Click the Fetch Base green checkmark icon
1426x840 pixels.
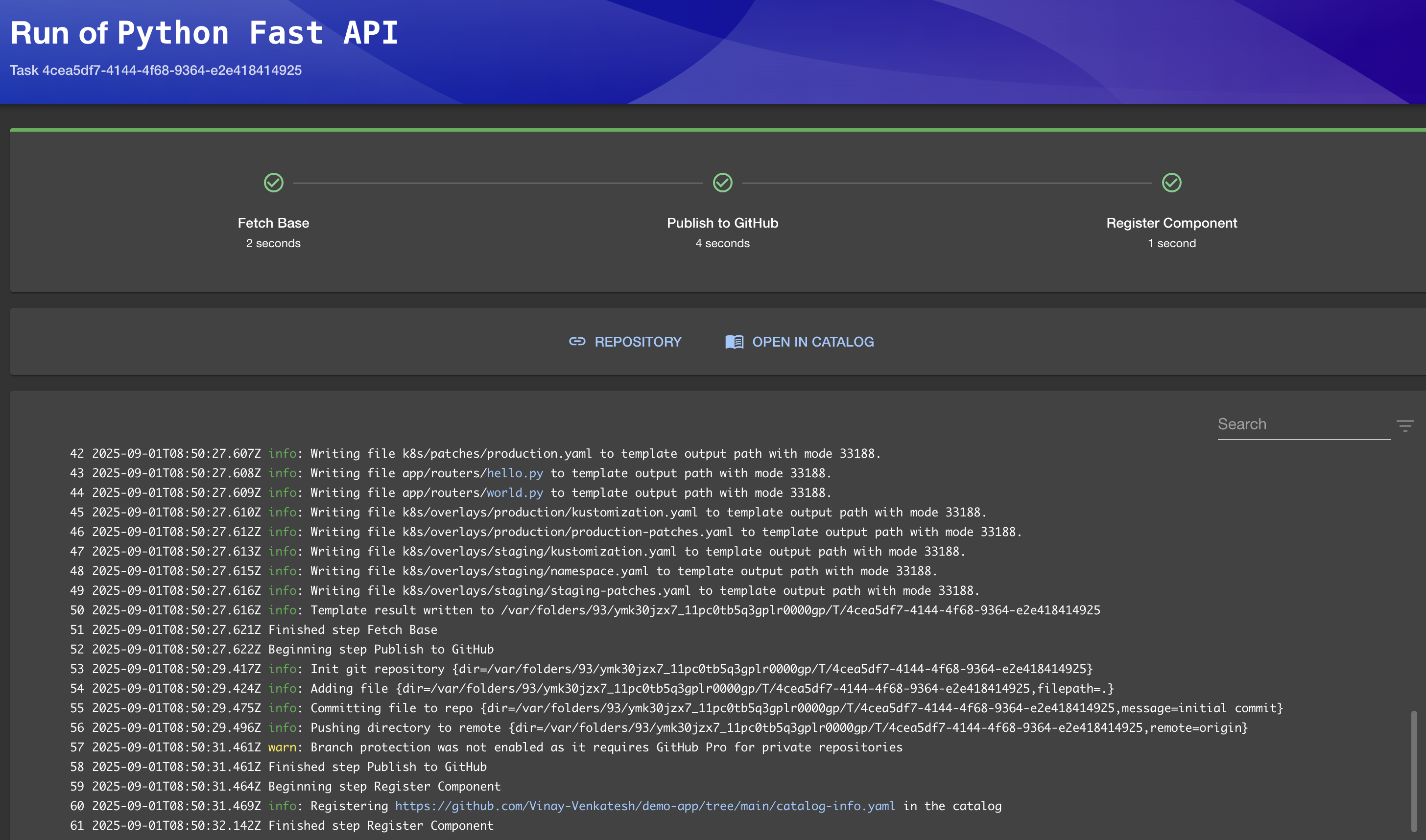click(x=274, y=183)
